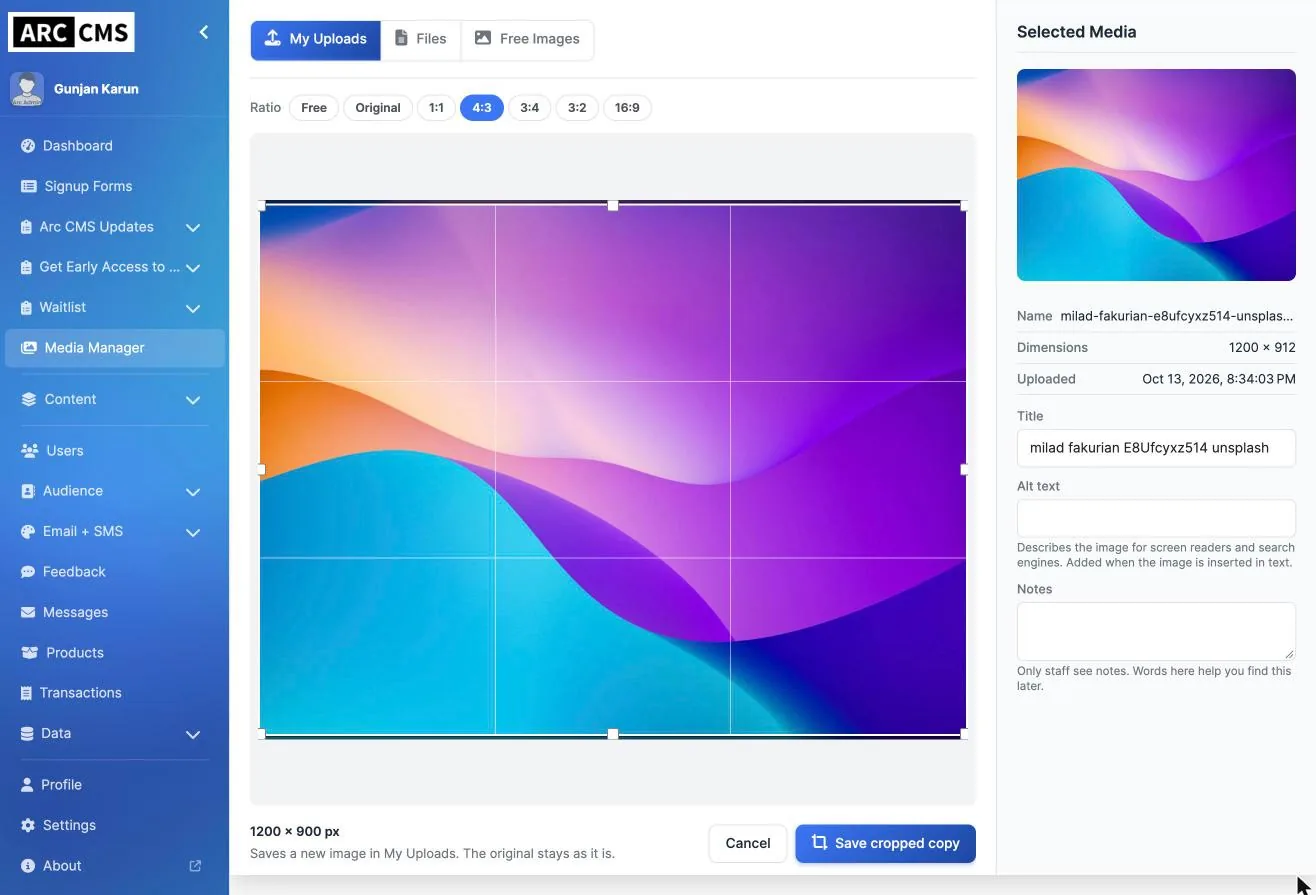Expand the Content section chevron
Image resolution: width=1316 pixels, height=895 pixels.
[193, 399]
